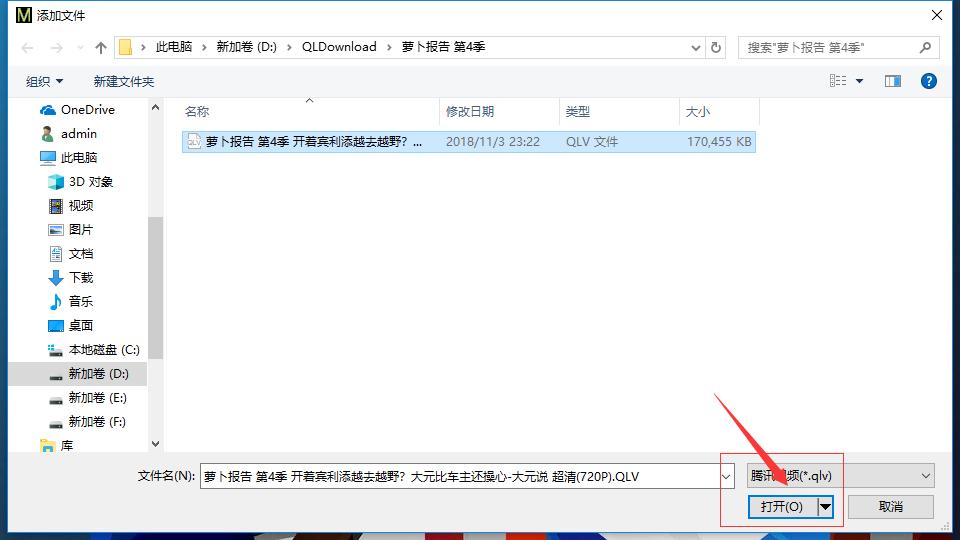Click the folder icon in address bar
Viewport: 960px width, 540px height.
point(126,47)
